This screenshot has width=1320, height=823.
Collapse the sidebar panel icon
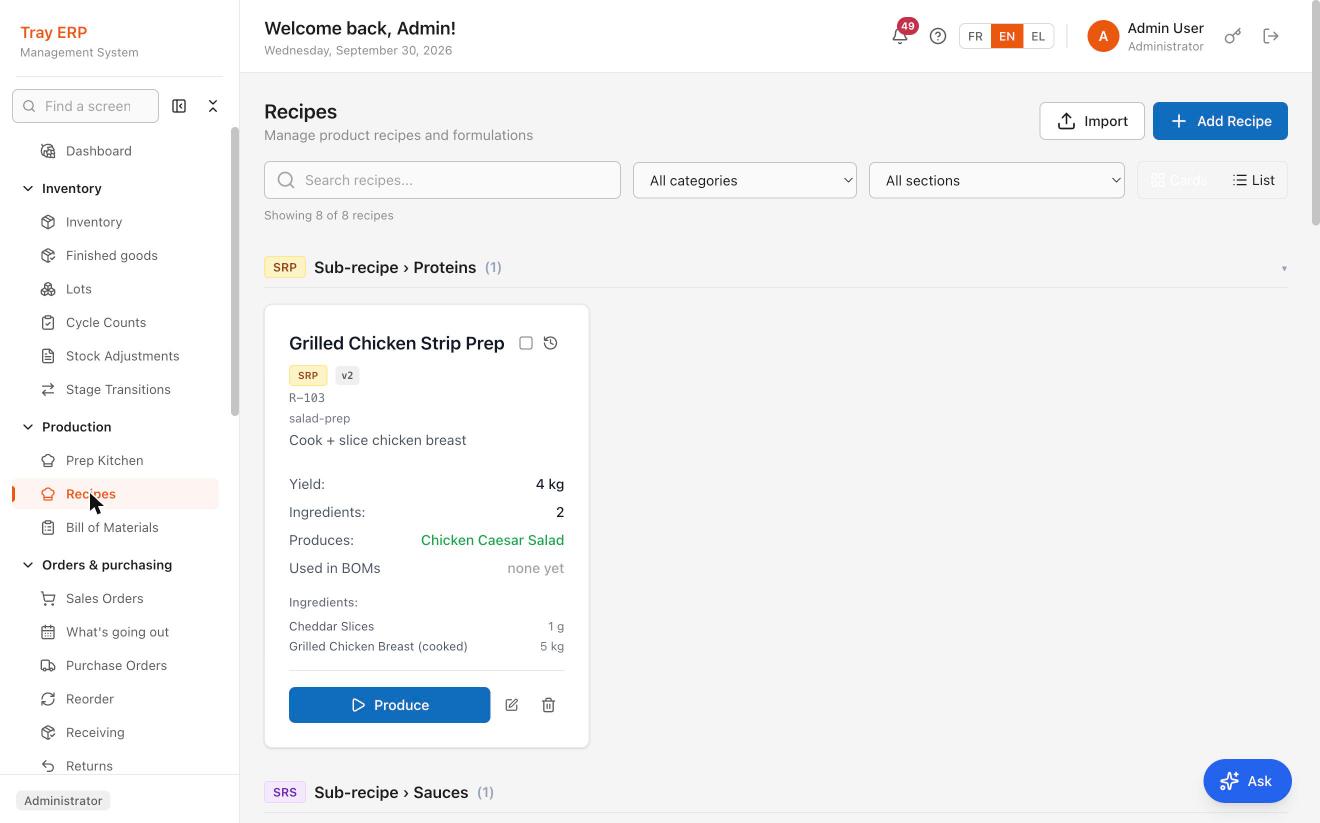pyautogui.click(x=179, y=106)
